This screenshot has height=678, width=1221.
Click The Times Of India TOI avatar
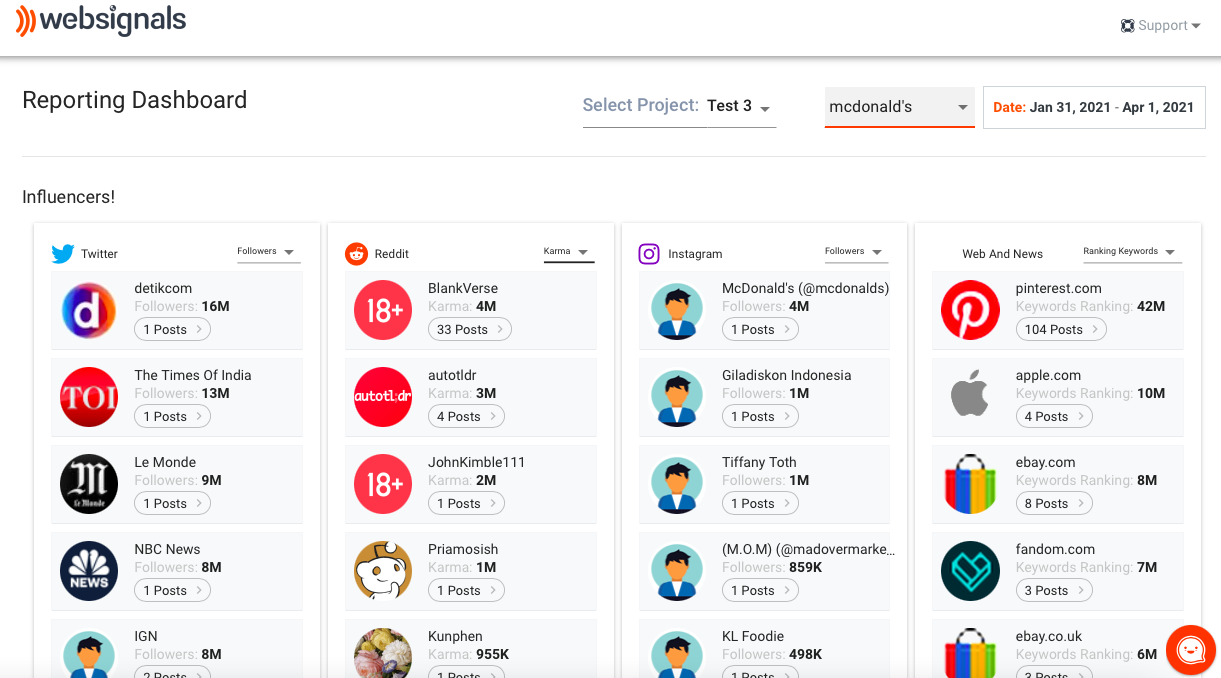(89, 397)
